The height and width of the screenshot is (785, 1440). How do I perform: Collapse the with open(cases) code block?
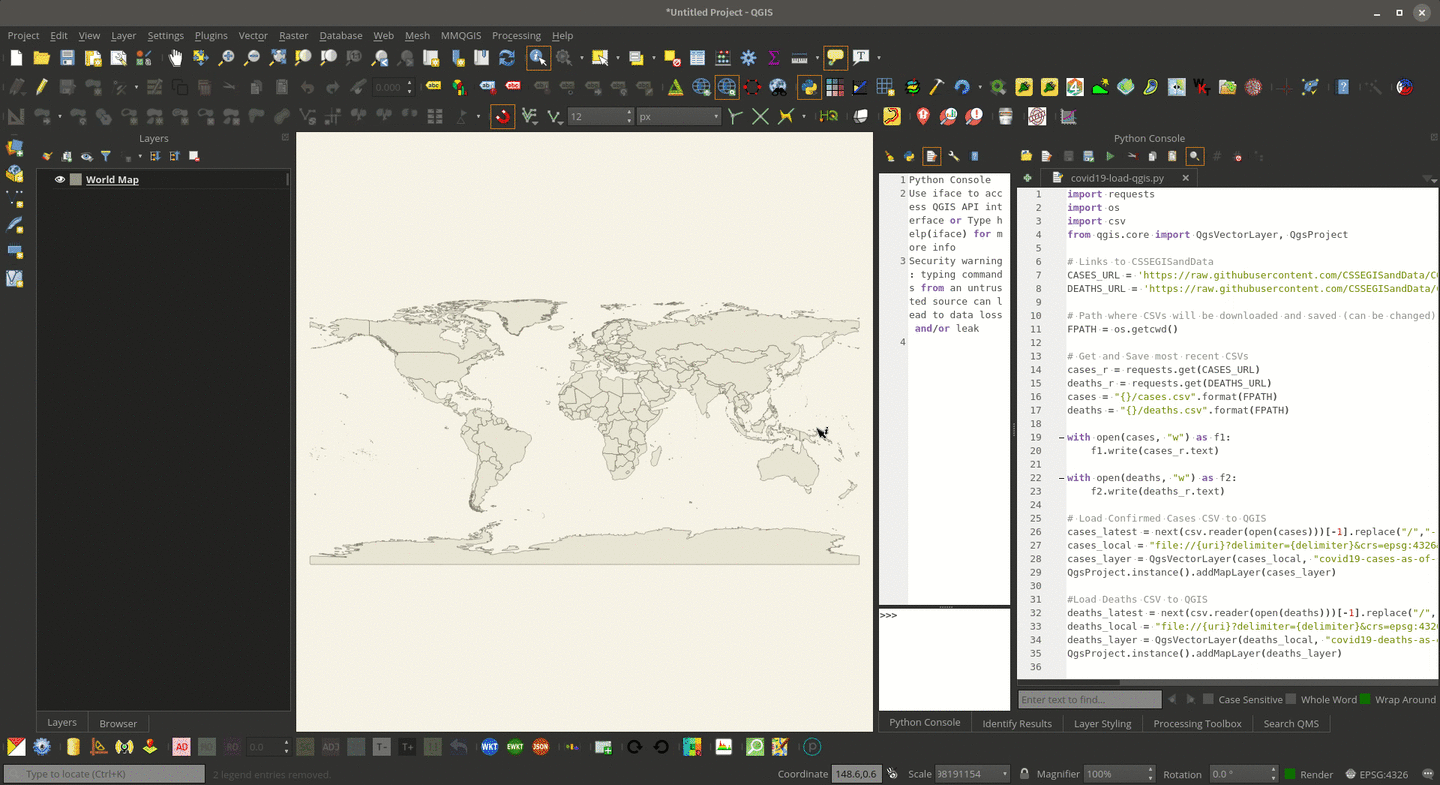pos(1061,437)
